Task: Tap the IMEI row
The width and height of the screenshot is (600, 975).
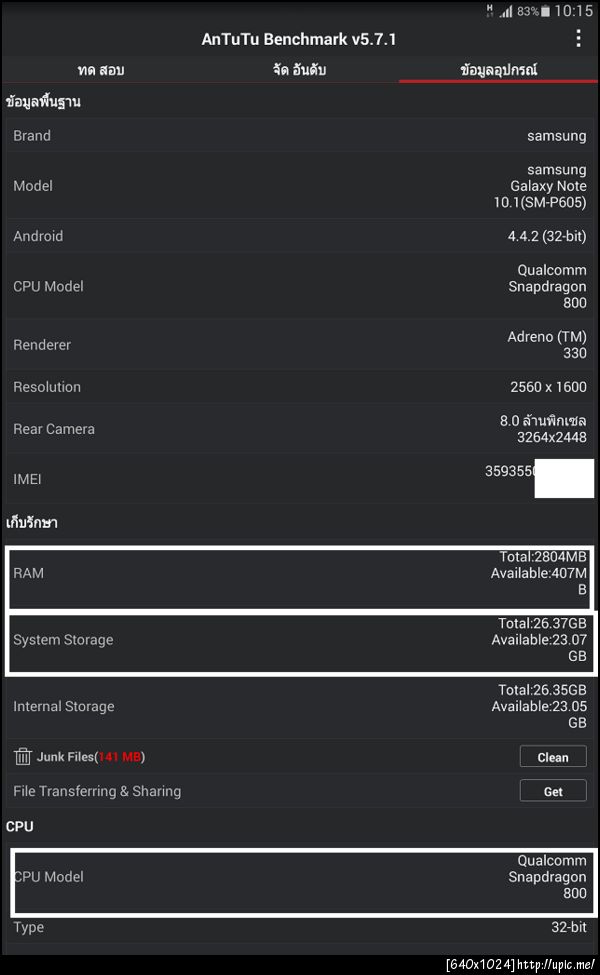Action: tap(300, 479)
